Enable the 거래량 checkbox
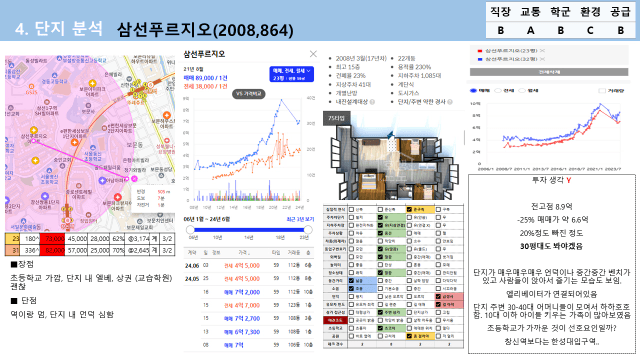Viewport: 640px width, 360px height. click(601, 91)
